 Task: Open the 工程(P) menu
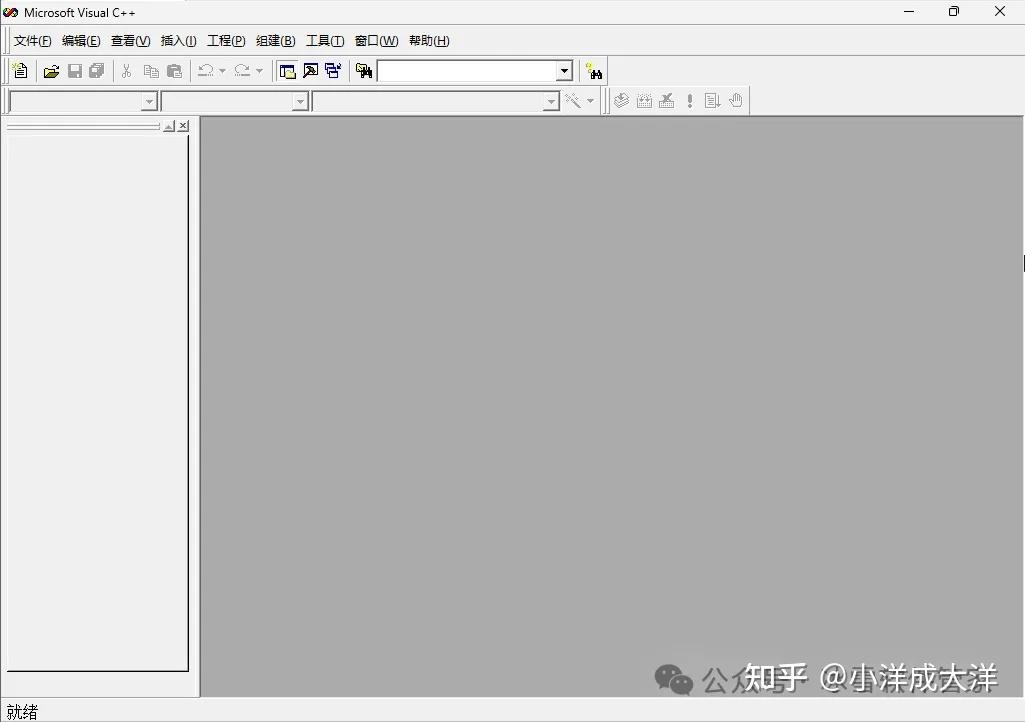click(x=226, y=41)
